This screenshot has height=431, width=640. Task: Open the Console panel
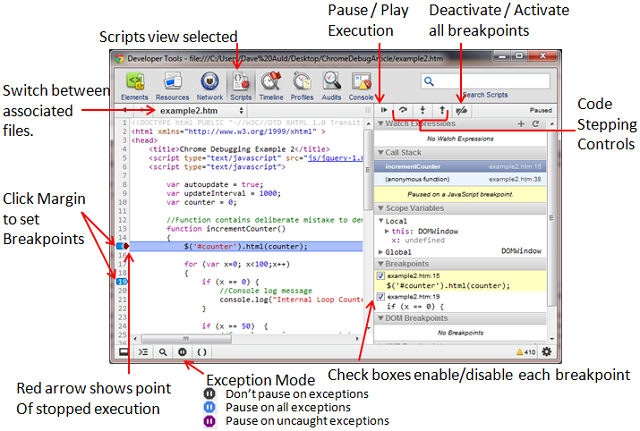[361, 86]
